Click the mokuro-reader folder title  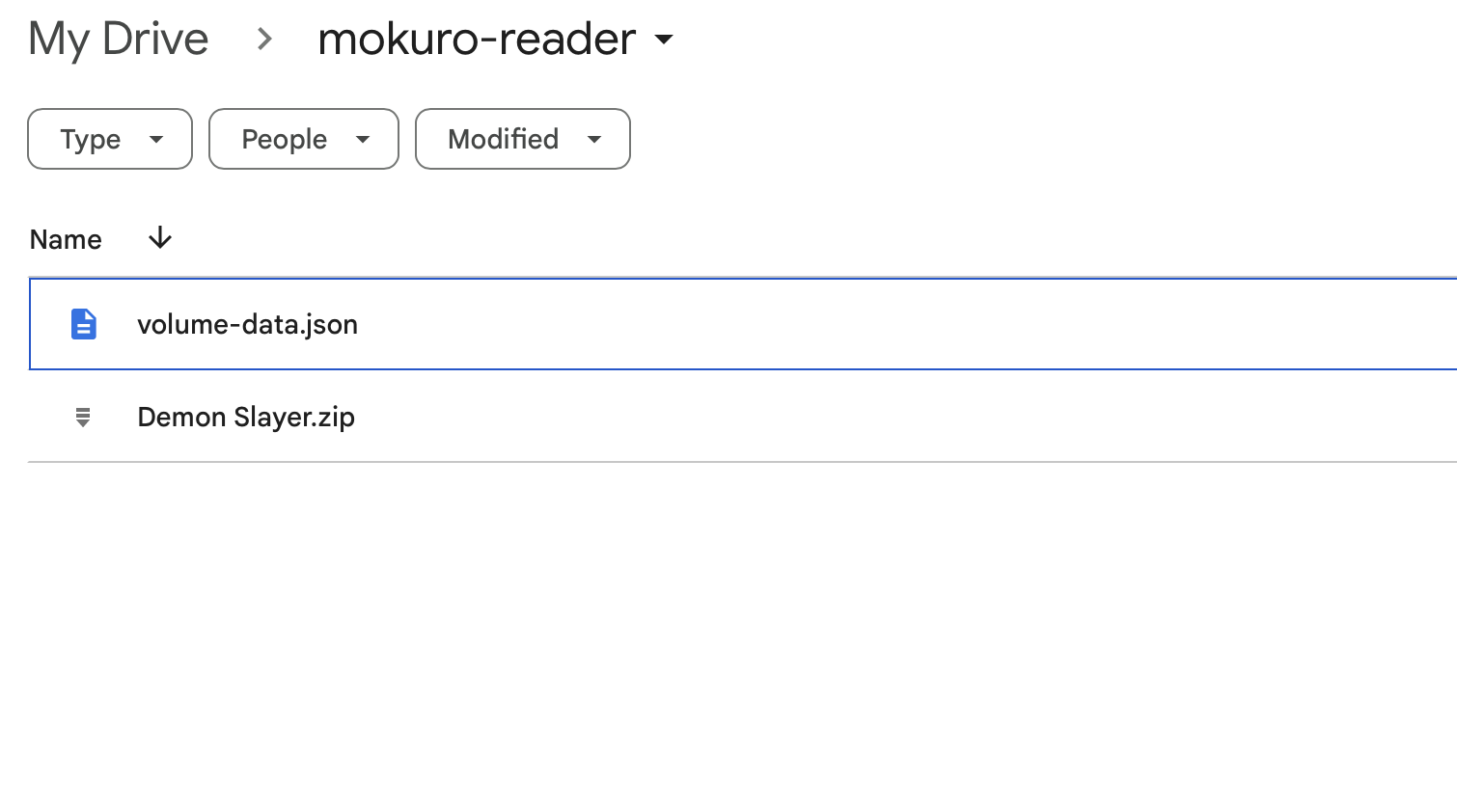[477, 40]
